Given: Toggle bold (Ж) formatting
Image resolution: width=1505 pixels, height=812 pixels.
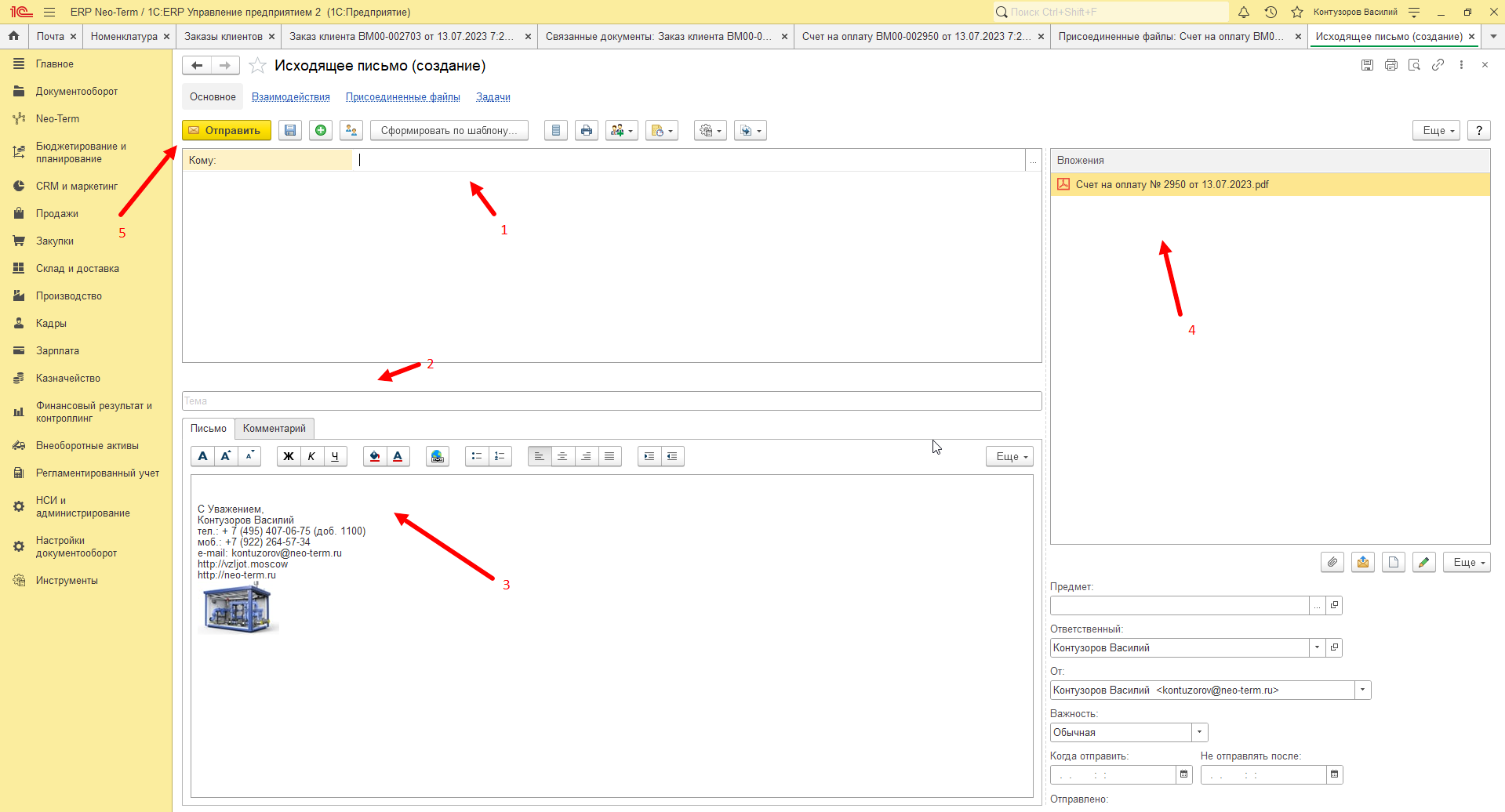Looking at the screenshot, I should click(x=289, y=456).
